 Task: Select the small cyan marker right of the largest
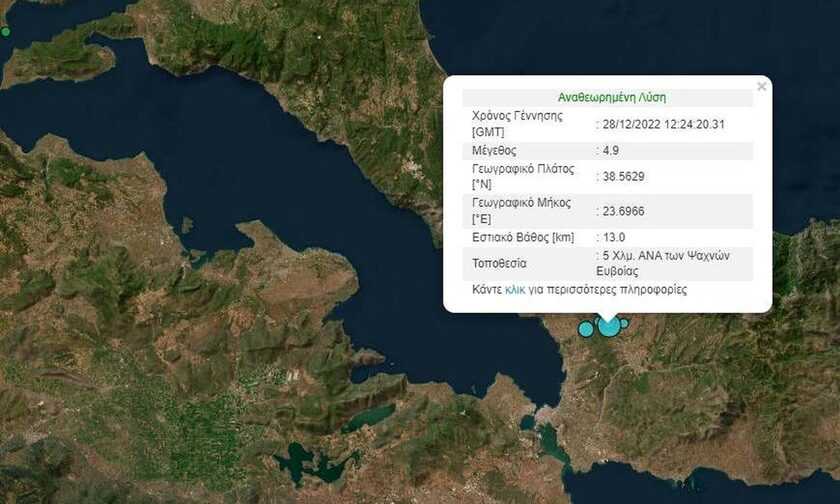(624, 323)
